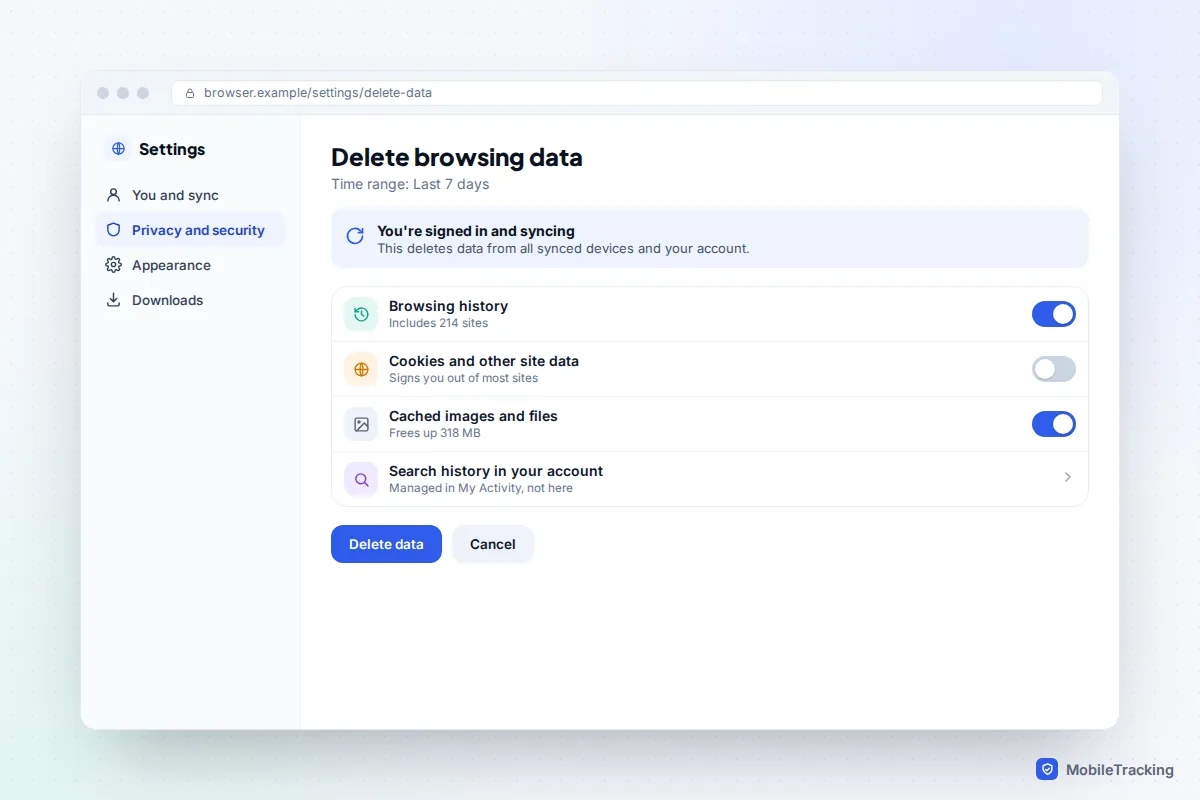
Task: Click the download arrow icon beside Downloads
Action: [113, 300]
